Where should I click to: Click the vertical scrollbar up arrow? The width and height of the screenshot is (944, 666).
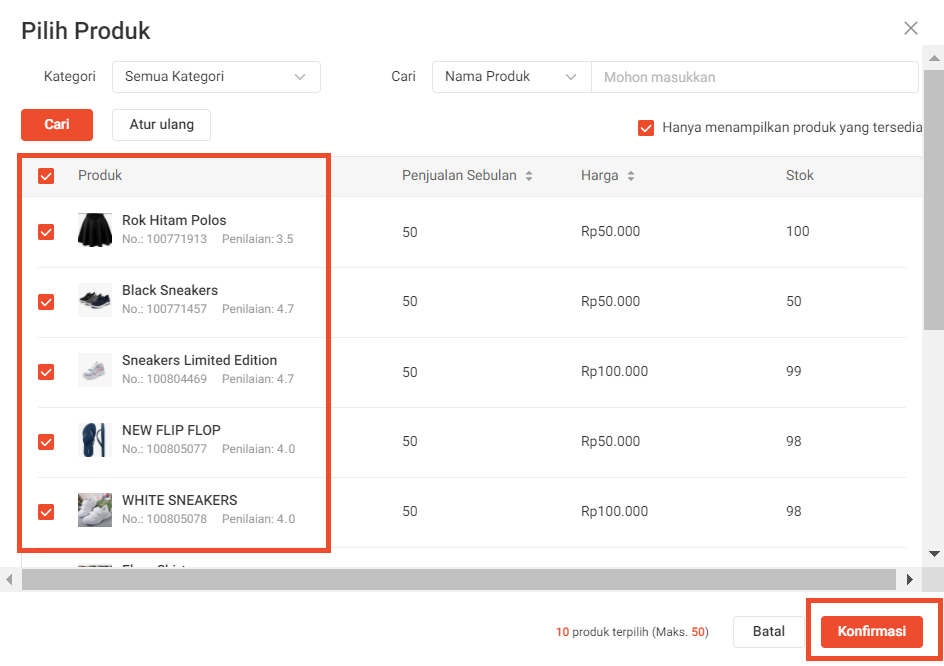(x=934, y=58)
